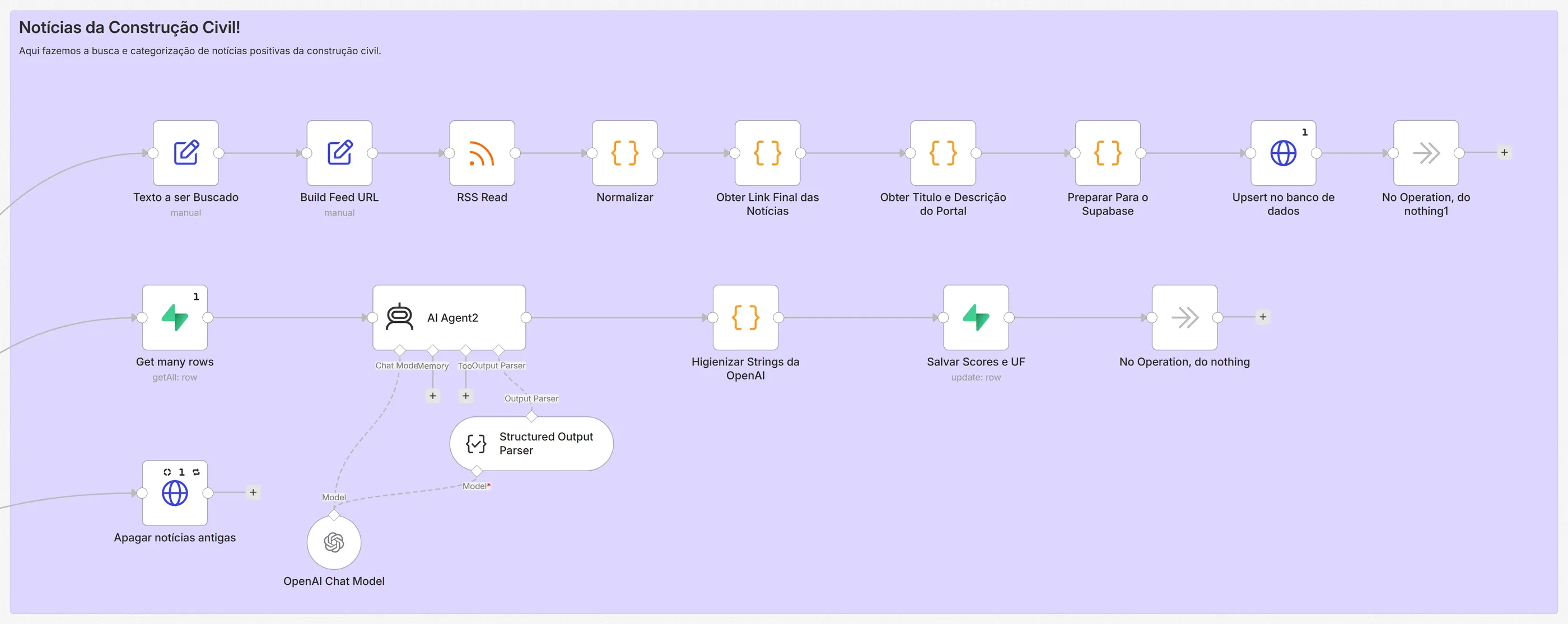
Task: Click the 'Model' label above OpenAI Chat Model
Action: (334, 498)
